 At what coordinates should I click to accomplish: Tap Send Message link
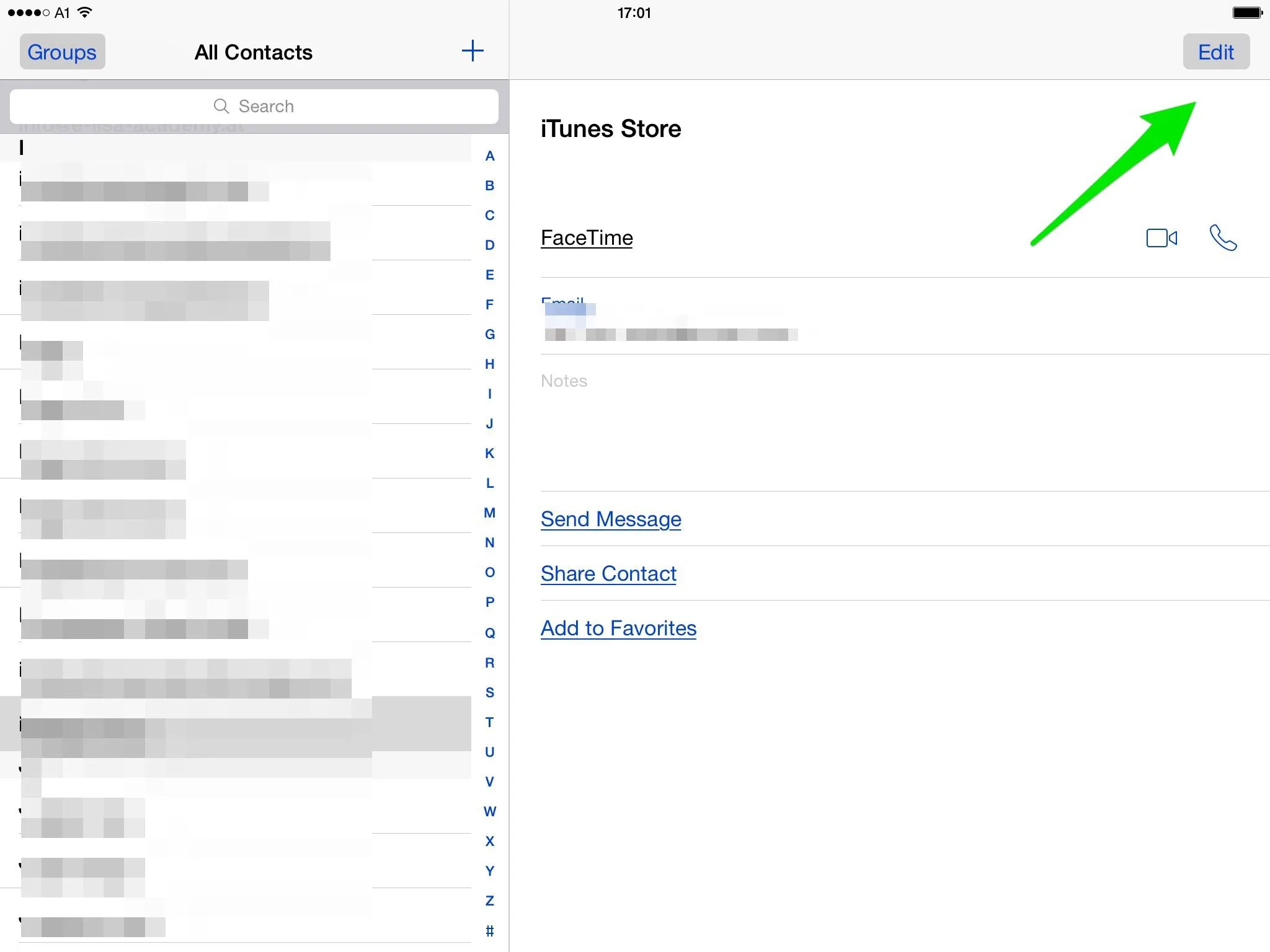[x=611, y=519]
